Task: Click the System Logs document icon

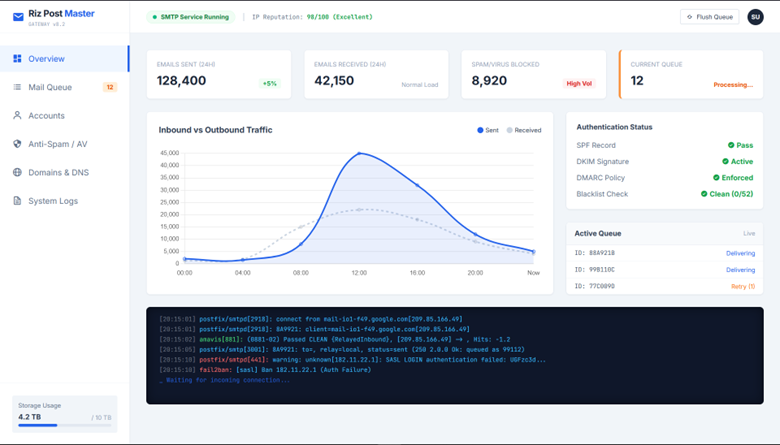Action: pyautogui.click(x=17, y=201)
